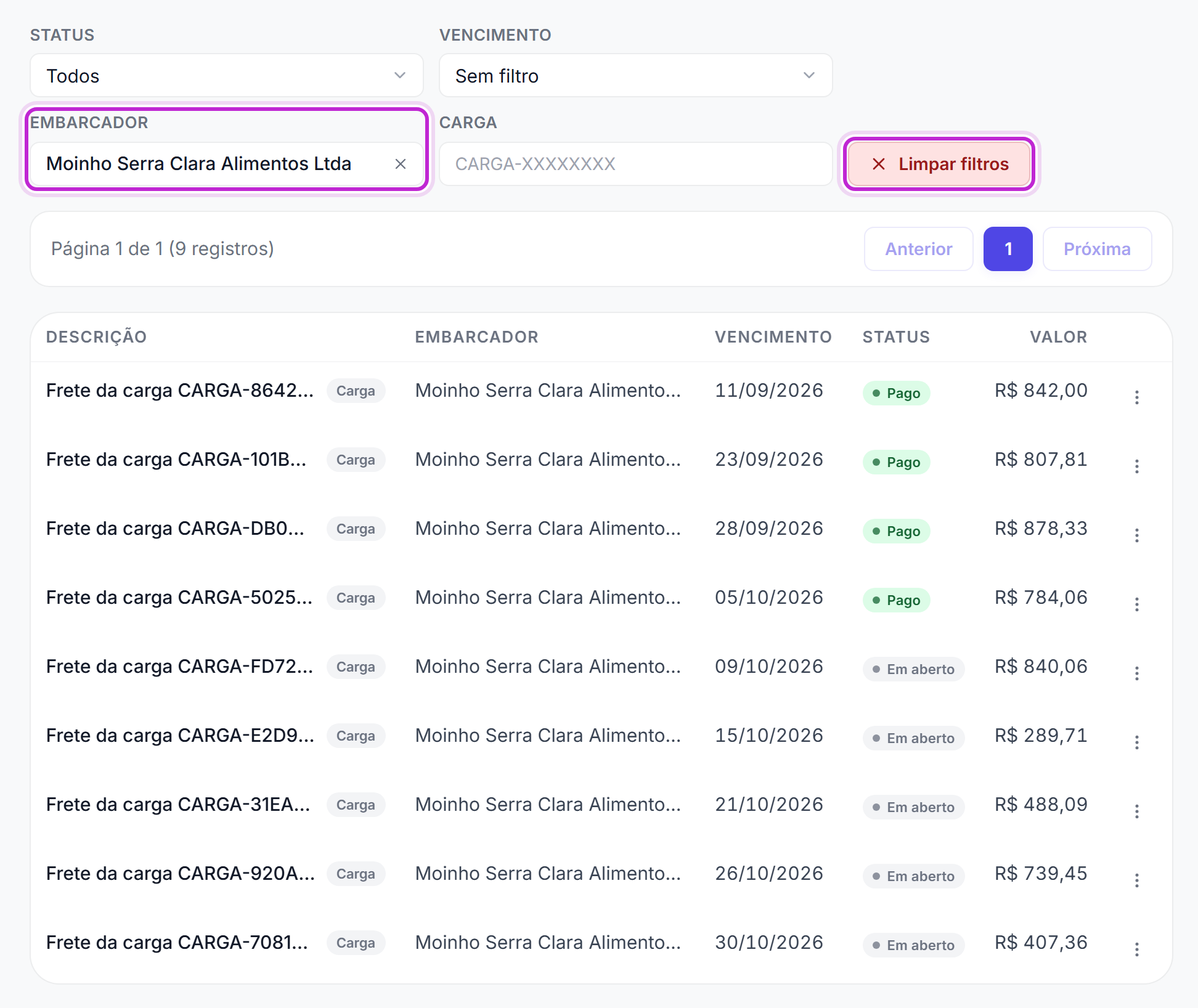1198x1008 pixels.
Task: Open the Vencimento dropdown showing Sem filtro
Action: tap(635, 75)
